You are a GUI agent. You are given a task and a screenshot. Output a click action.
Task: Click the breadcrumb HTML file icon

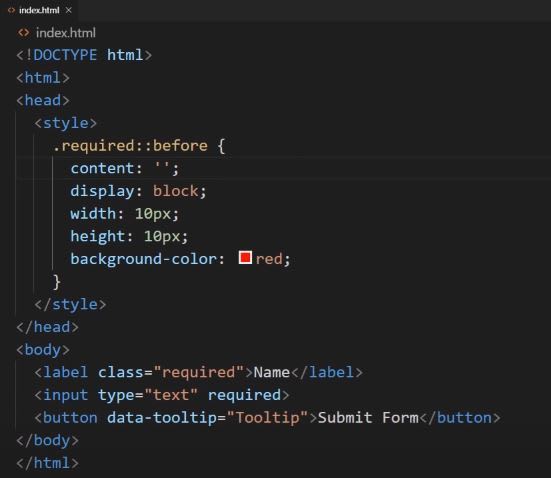(x=24, y=33)
